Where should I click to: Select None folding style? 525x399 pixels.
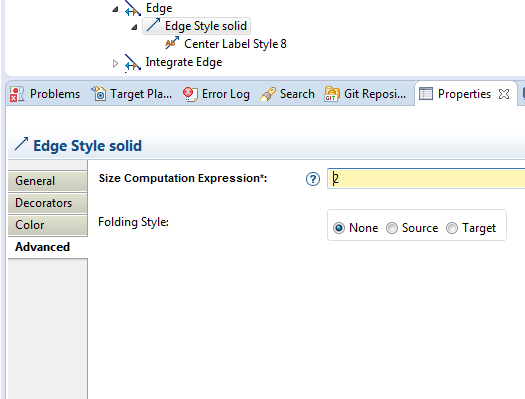click(339, 228)
